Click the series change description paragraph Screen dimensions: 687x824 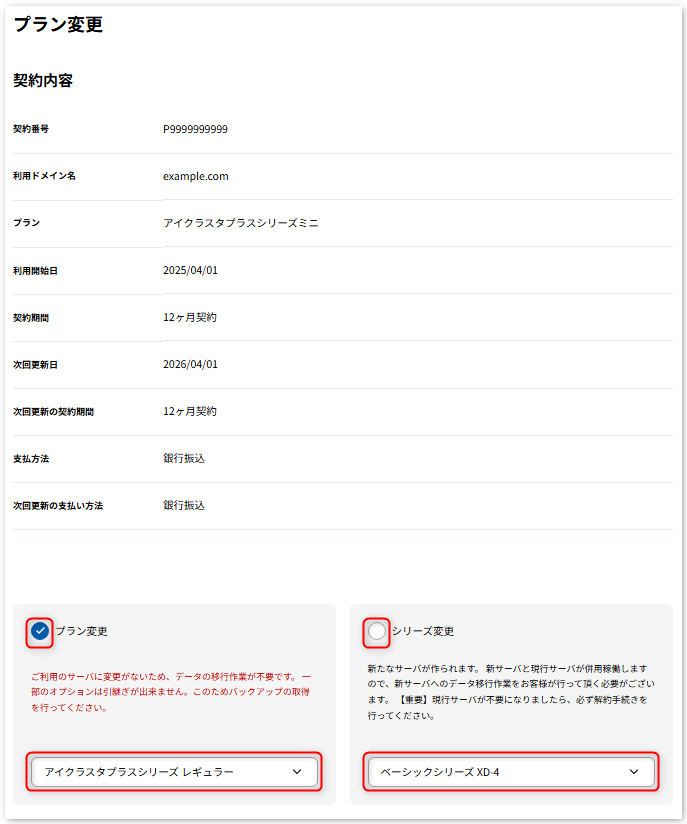coord(507,691)
